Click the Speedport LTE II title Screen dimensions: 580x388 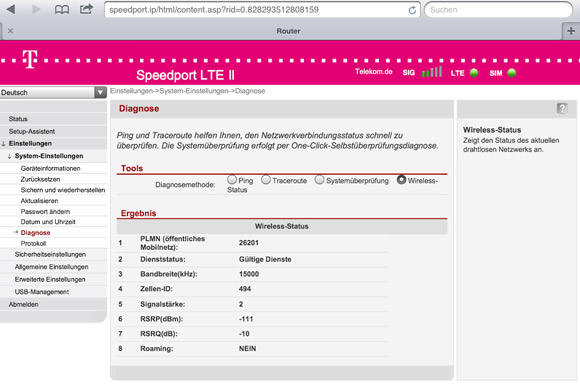(185, 75)
